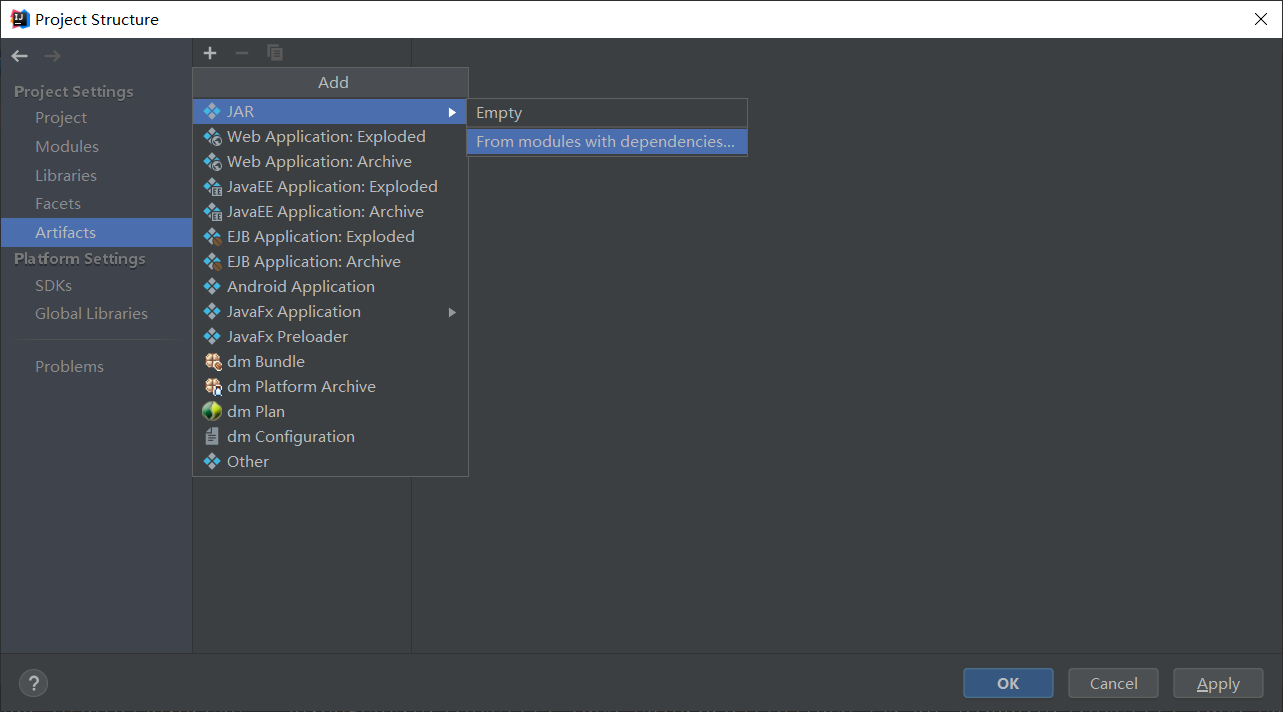This screenshot has width=1283, height=712.
Task: Select EJB Application: Archive entry
Action: (x=330, y=262)
